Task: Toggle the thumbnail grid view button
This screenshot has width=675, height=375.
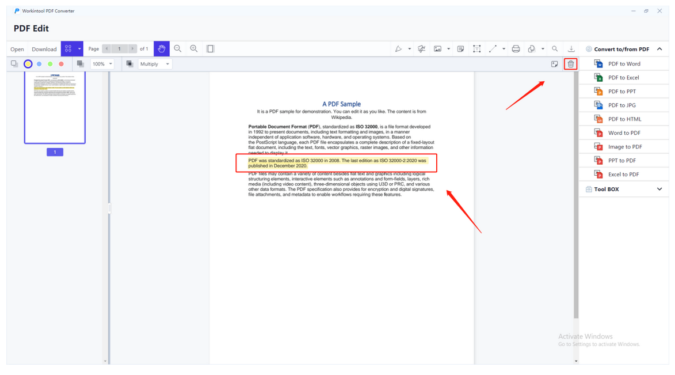Action: pos(68,49)
